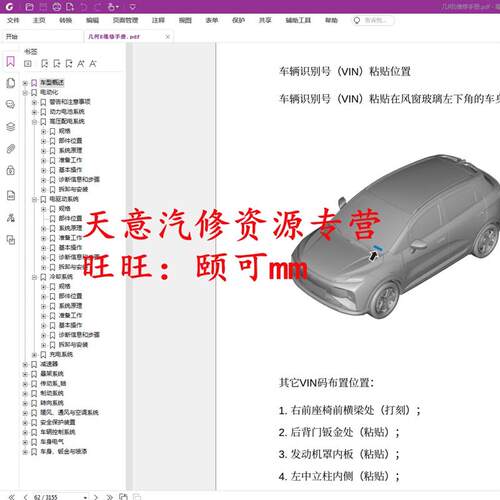Open the 帮助 ribbon tab

(x=331, y=20)
